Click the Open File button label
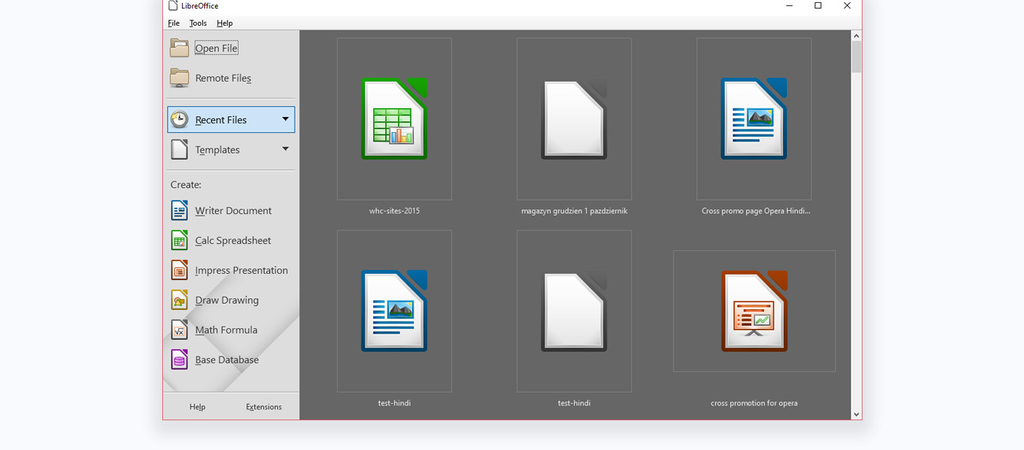 click(216, 48)
